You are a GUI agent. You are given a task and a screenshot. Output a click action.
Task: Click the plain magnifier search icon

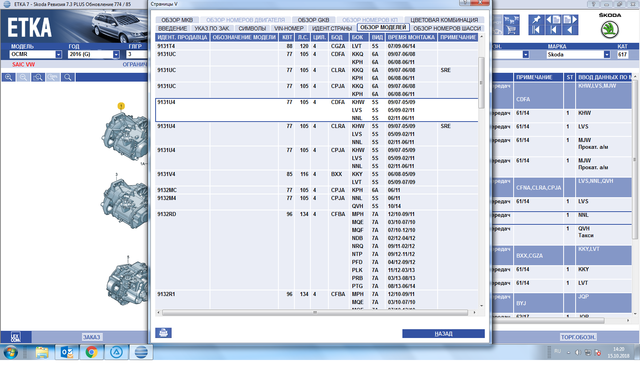click(x=68, y=77)
